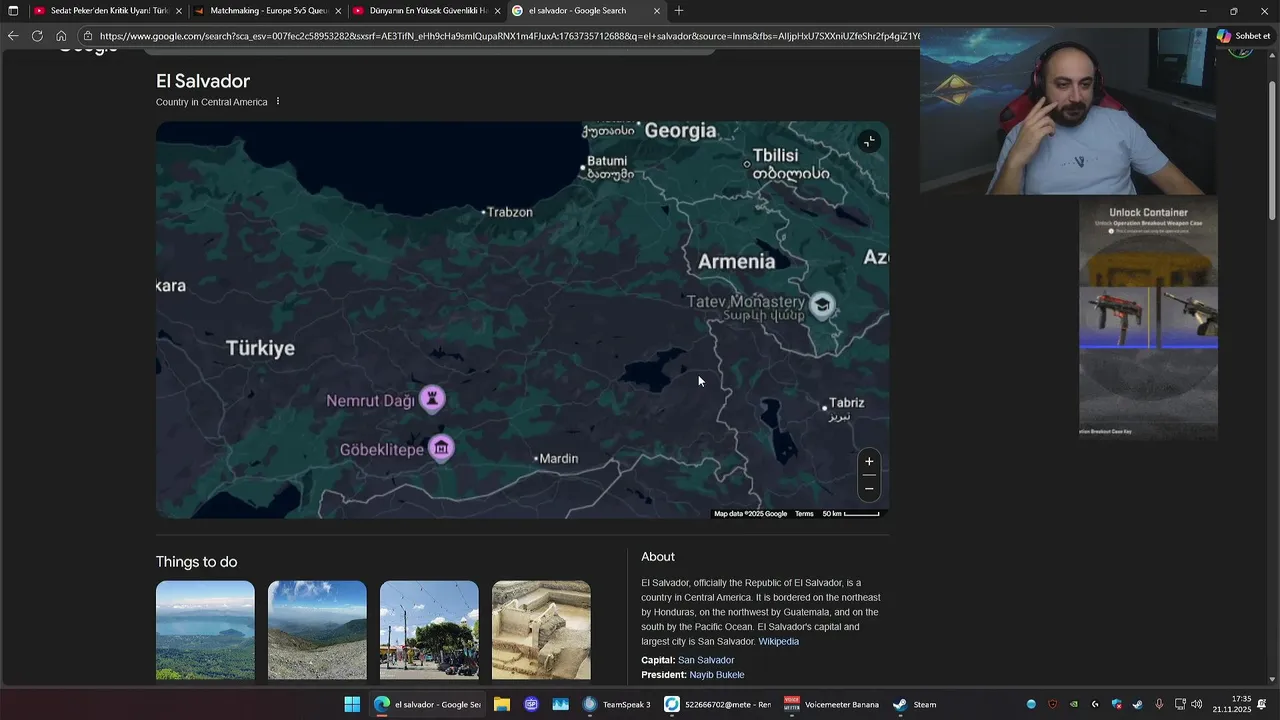Click the NVIDIA tray icon

(x=1074, y=704)
